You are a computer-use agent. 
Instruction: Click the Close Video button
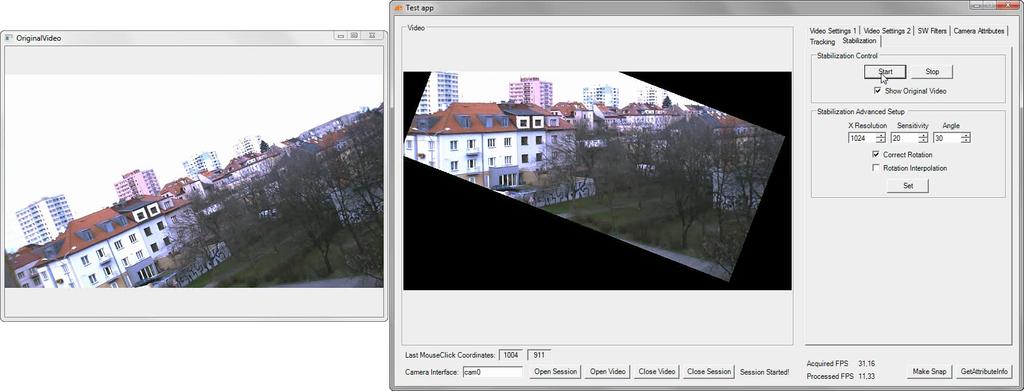[656, 371]
